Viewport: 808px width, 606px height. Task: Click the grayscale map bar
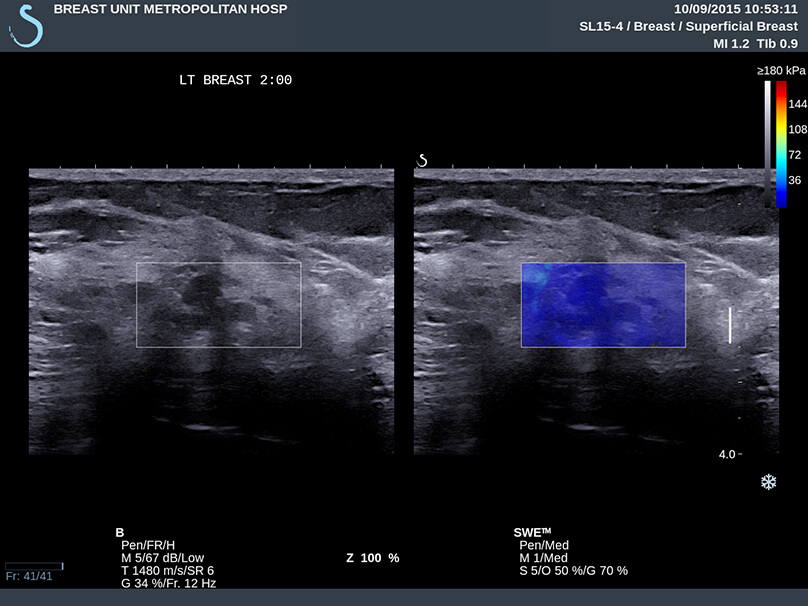(767, 143)
